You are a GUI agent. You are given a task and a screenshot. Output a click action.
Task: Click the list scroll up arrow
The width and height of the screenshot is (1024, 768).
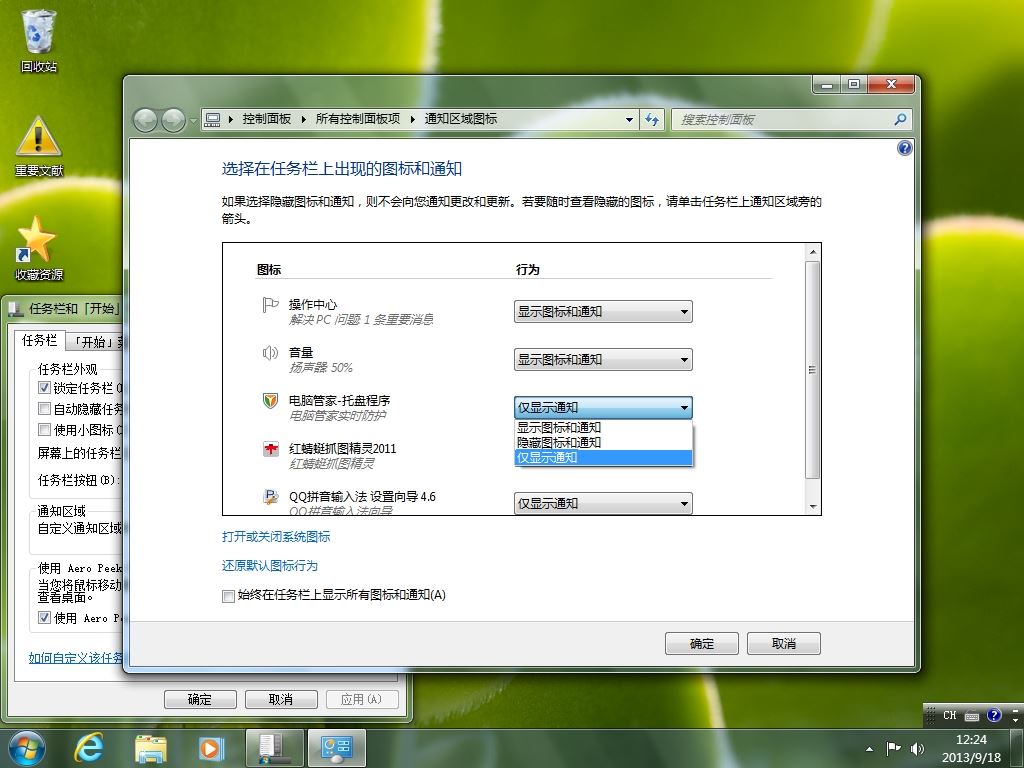point(812,252)
